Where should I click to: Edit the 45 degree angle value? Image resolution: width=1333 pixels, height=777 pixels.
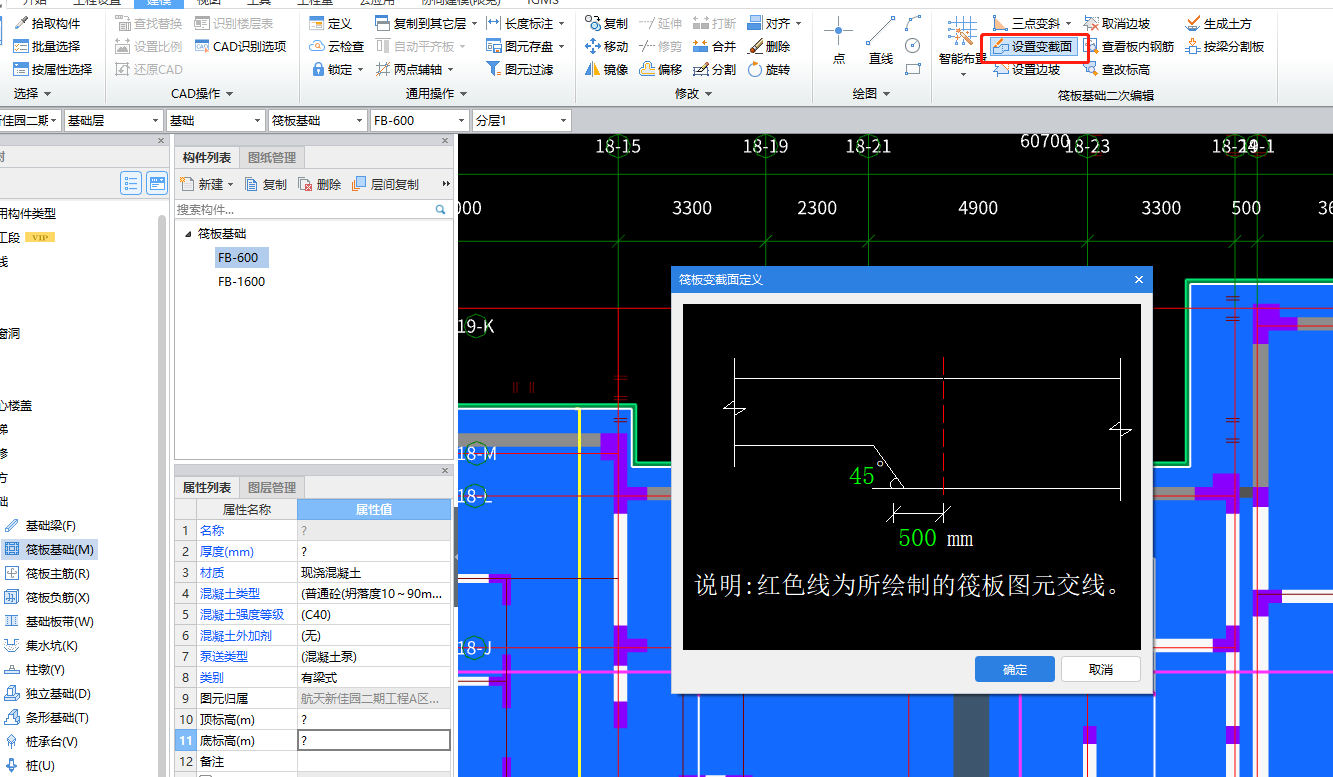tap(862, 477)
